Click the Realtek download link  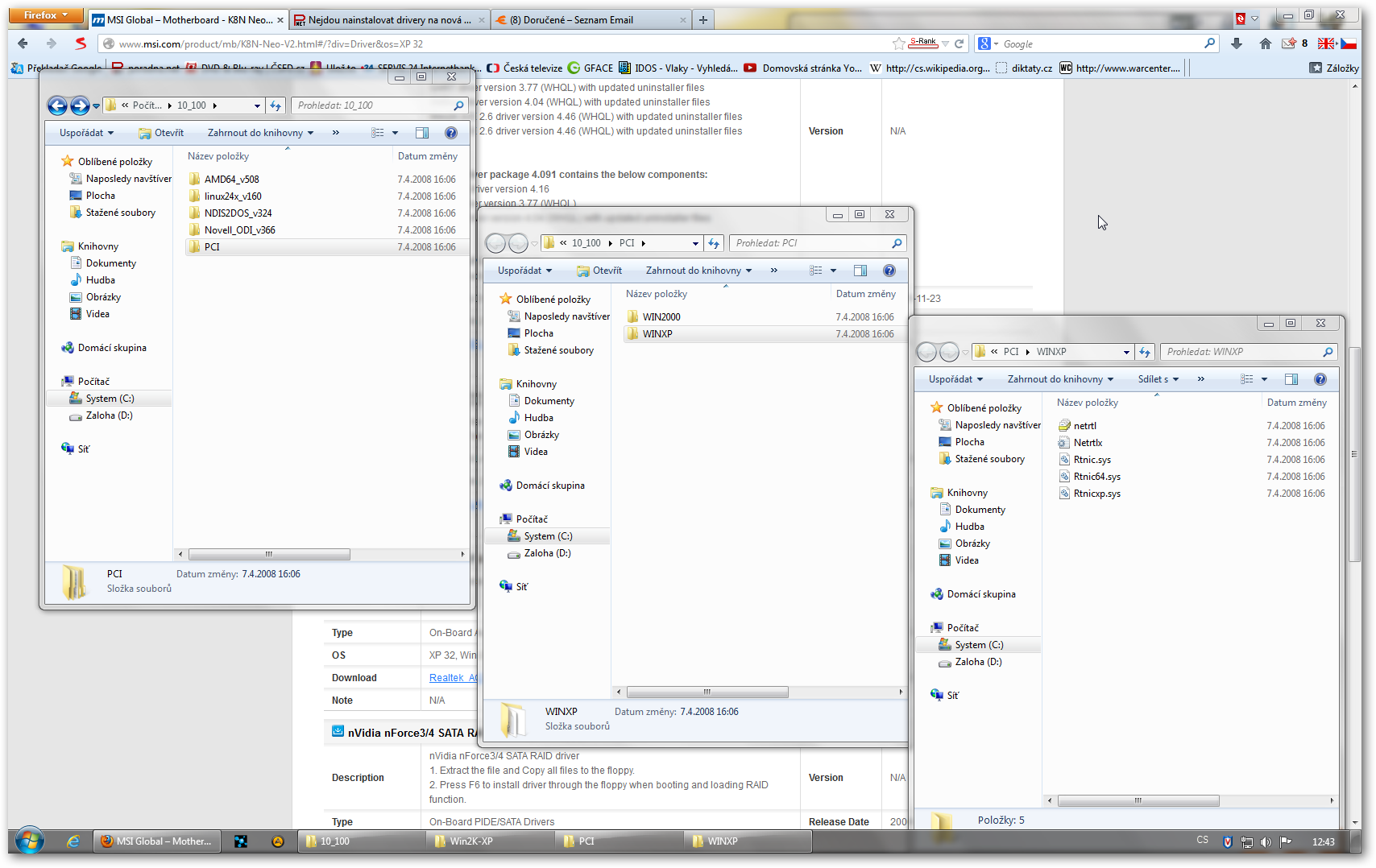(x=454, y=678)
